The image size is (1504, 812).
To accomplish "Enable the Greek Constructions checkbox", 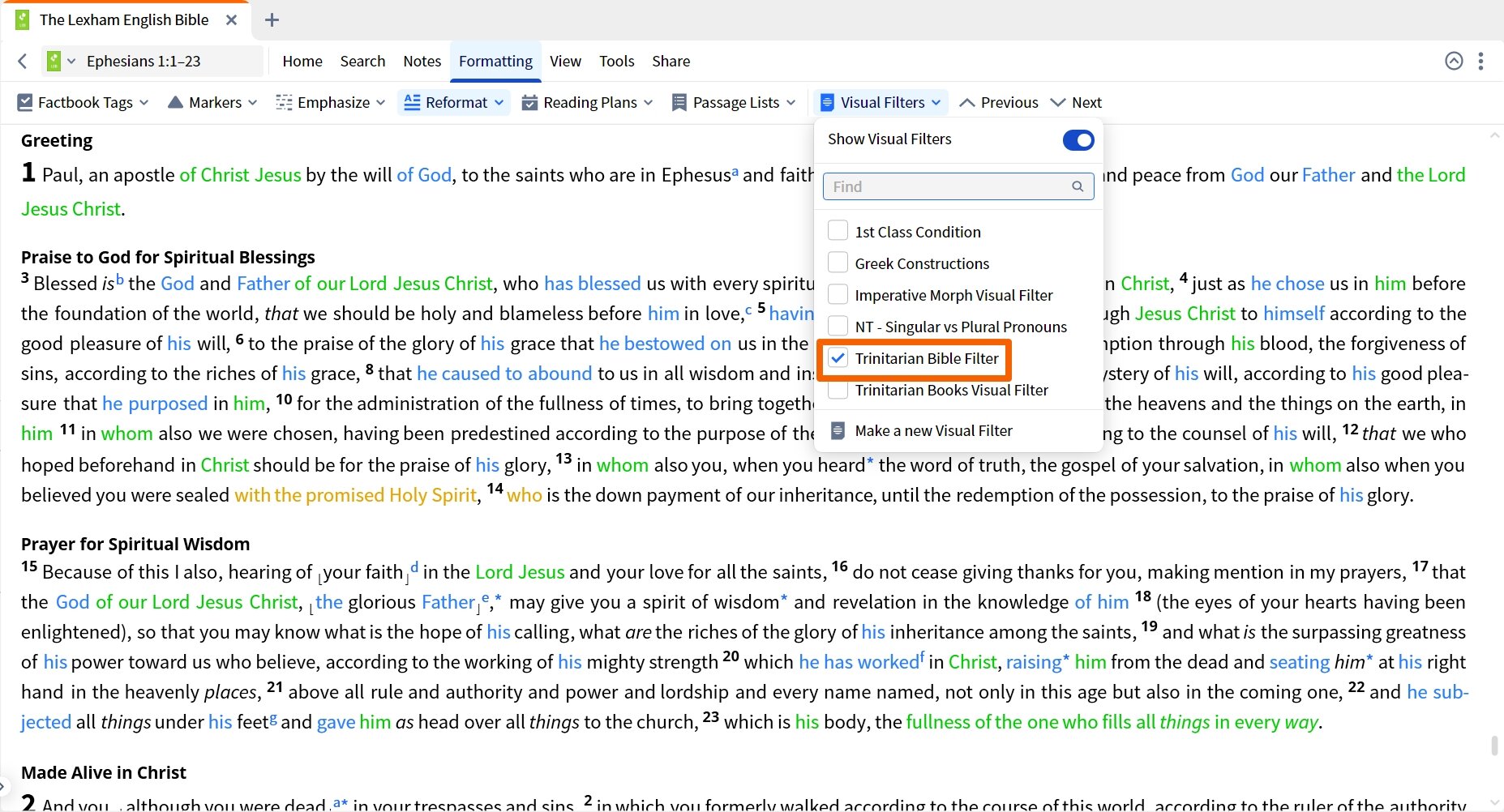I will coord(838,263).
